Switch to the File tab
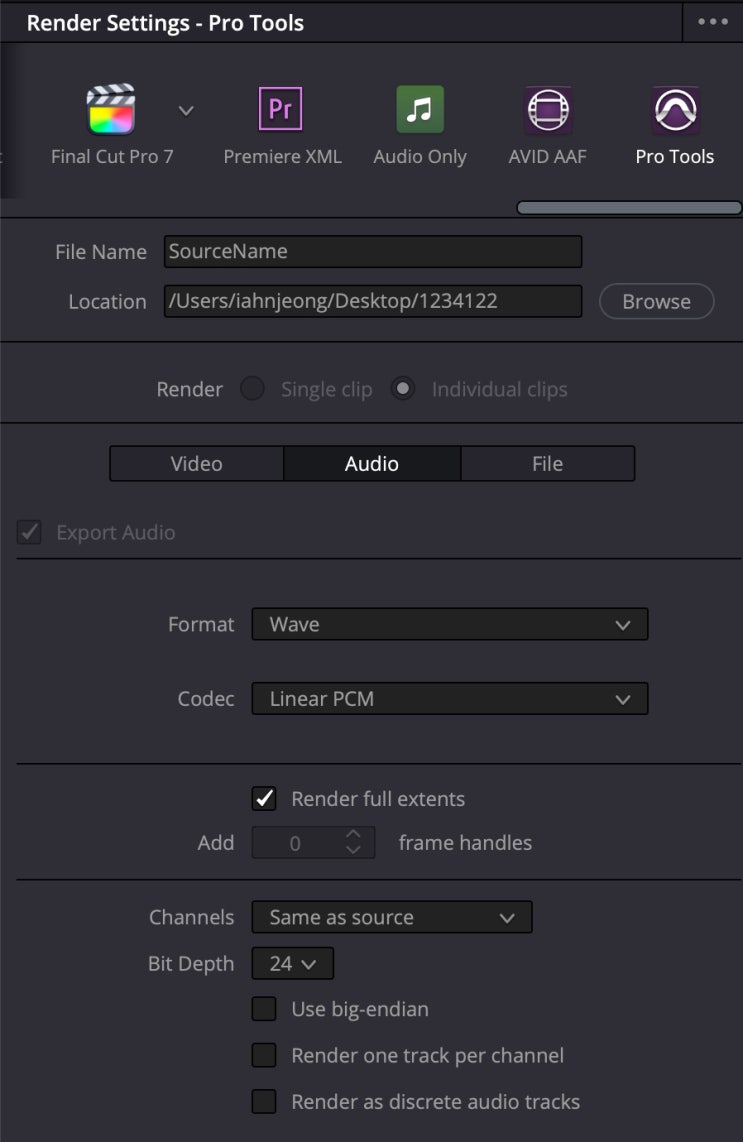Image resolution: width=743 pixels, height=1142 pixels. (x=547, y=464)
